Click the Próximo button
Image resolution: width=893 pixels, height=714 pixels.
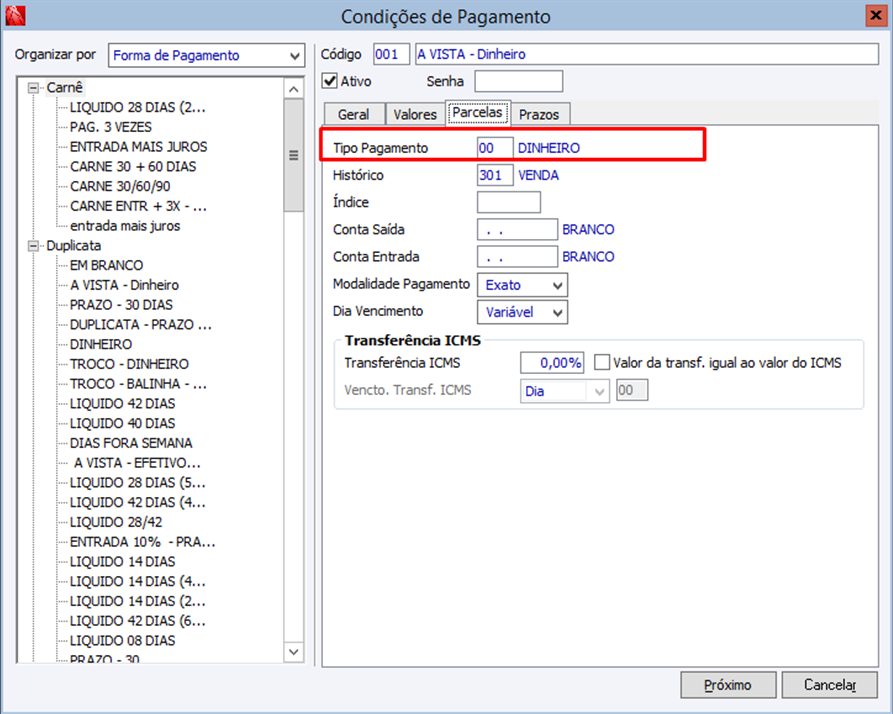coord(728,684)
